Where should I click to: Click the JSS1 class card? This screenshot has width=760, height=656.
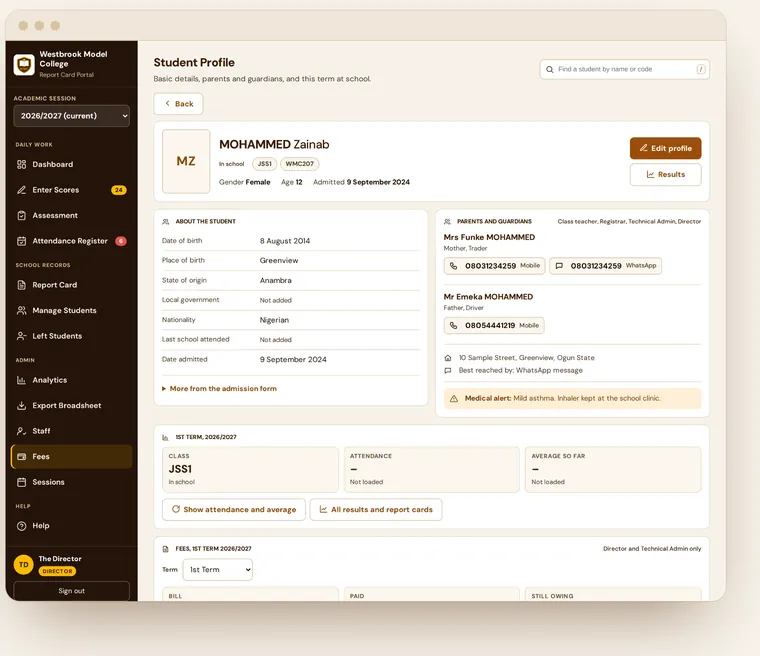(250, 470)
